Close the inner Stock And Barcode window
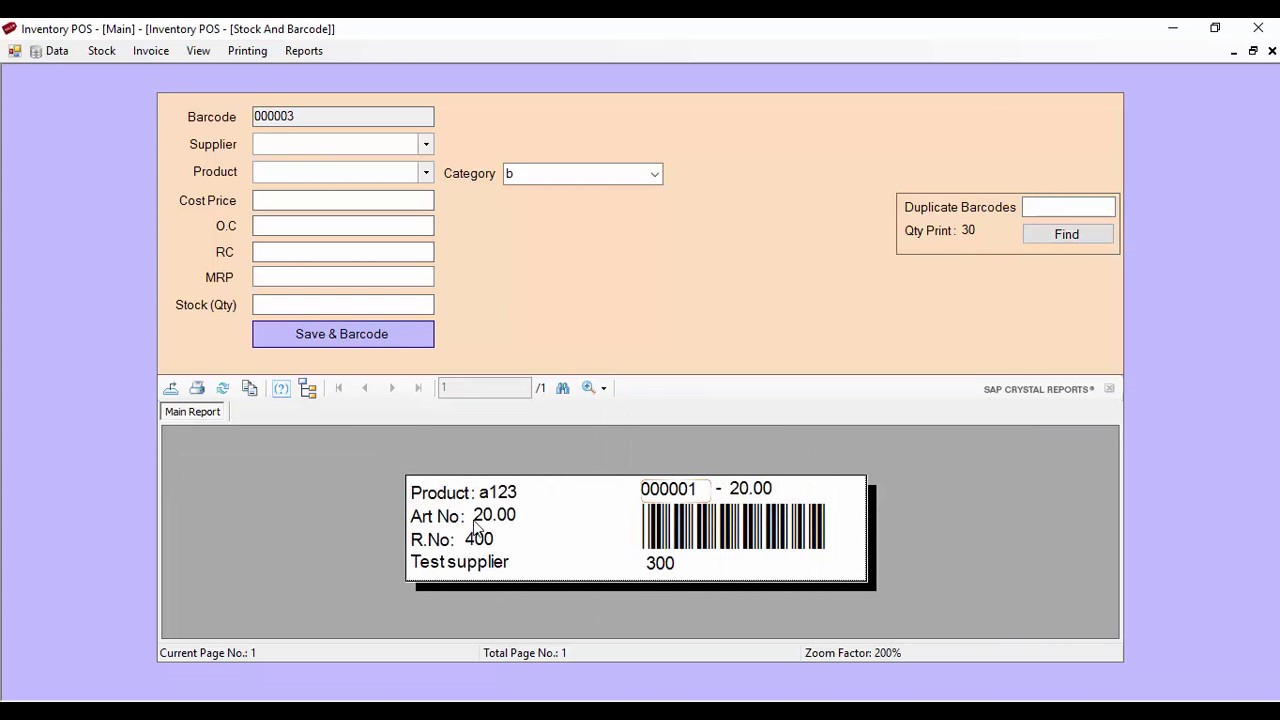The image size is (1280, 720). (x=1271, y=51)
